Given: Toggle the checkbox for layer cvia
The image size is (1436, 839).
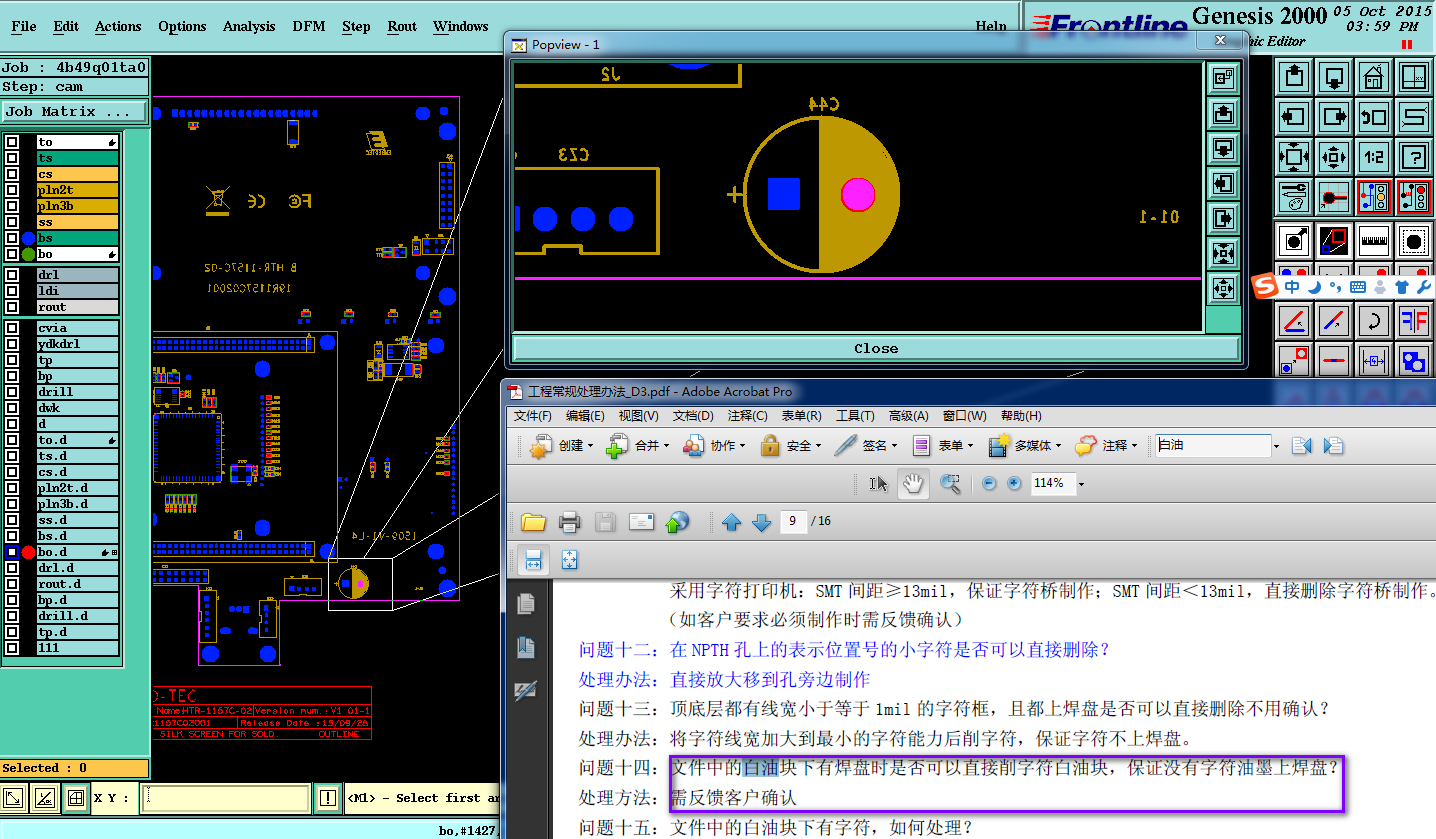Looking at the screenshot, I should pos(12,328).
